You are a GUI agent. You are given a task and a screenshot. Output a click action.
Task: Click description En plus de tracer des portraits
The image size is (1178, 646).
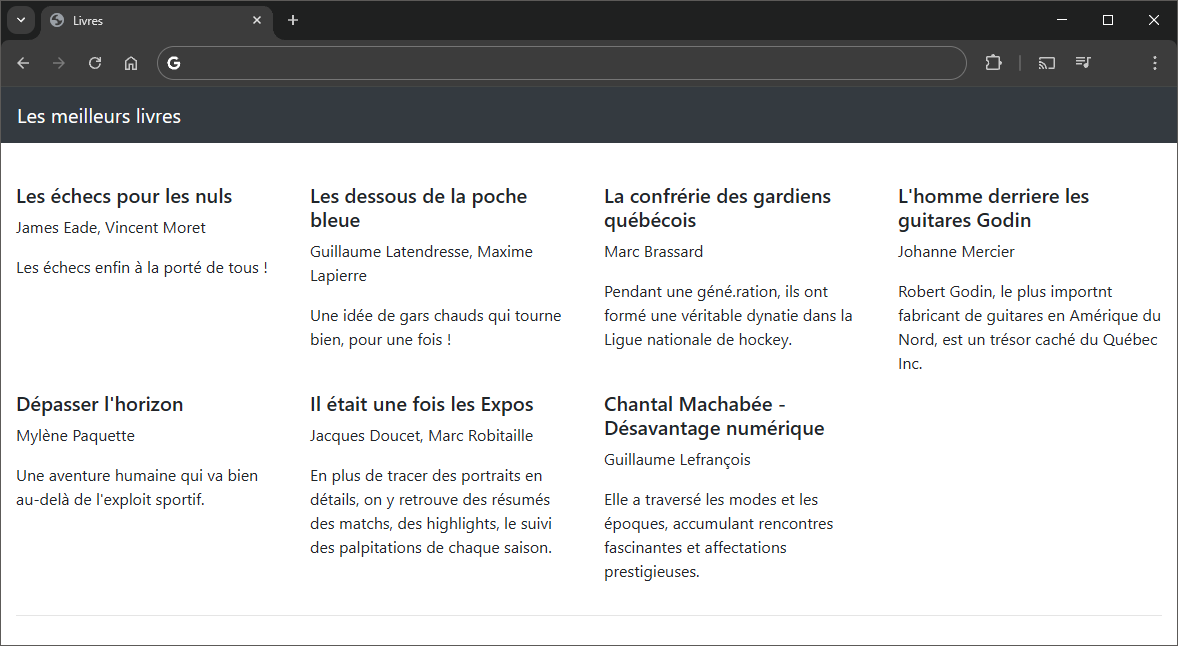coord(431,512)
